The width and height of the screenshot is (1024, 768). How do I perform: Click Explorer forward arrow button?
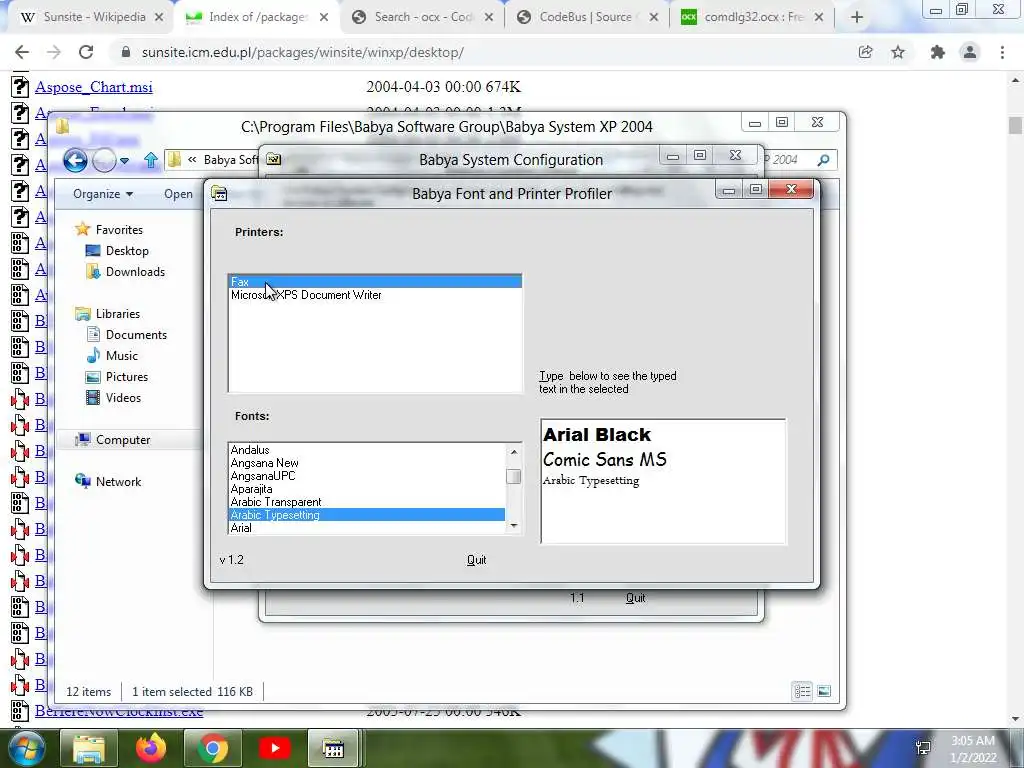point(104,160)
